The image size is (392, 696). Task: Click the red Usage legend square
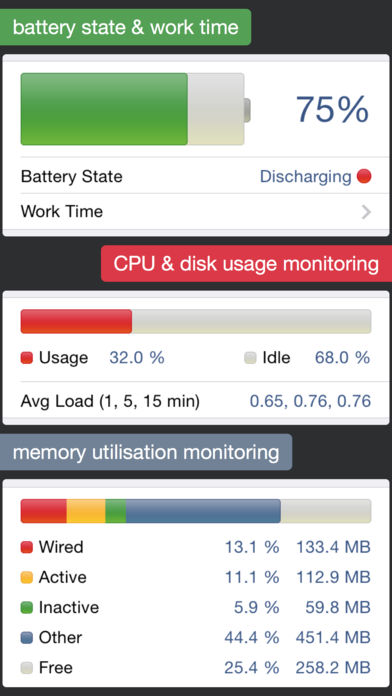tap(27, 358)
